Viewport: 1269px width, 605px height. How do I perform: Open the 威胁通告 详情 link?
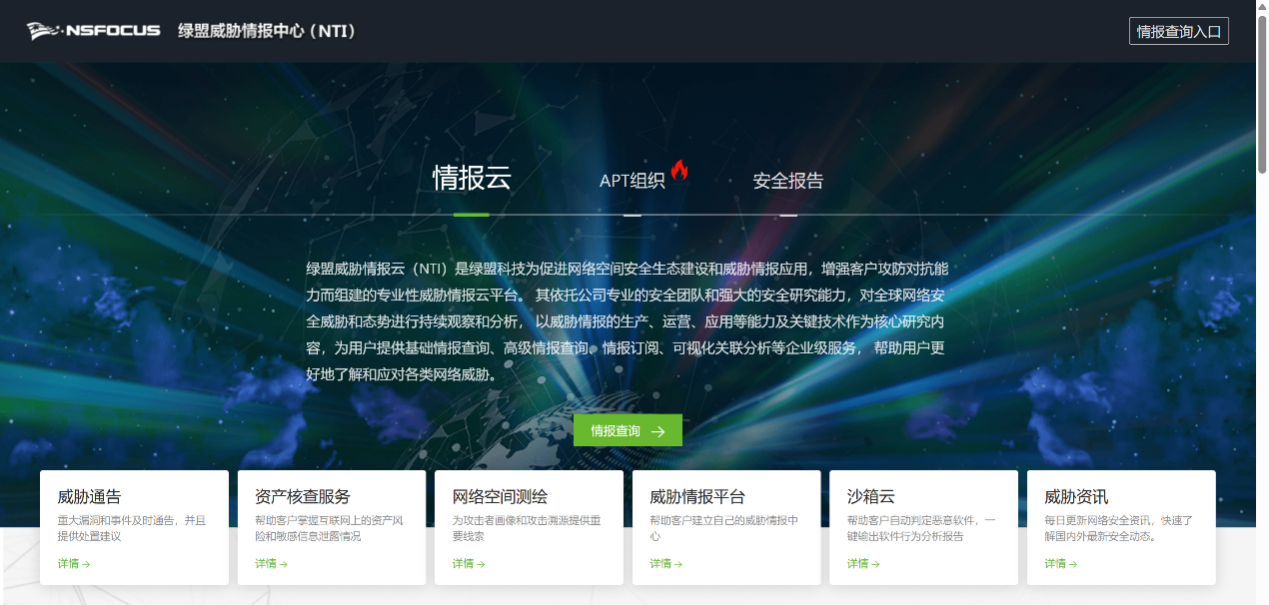[71, 563]
